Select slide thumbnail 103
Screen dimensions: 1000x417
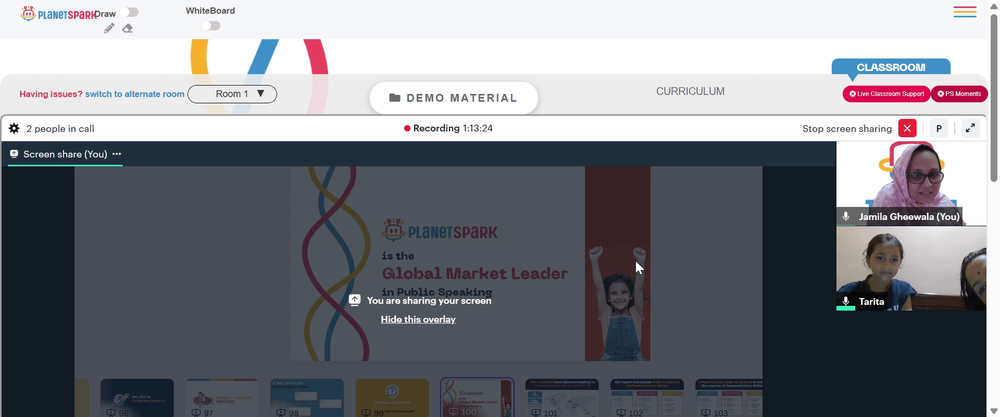pos(729,398)
